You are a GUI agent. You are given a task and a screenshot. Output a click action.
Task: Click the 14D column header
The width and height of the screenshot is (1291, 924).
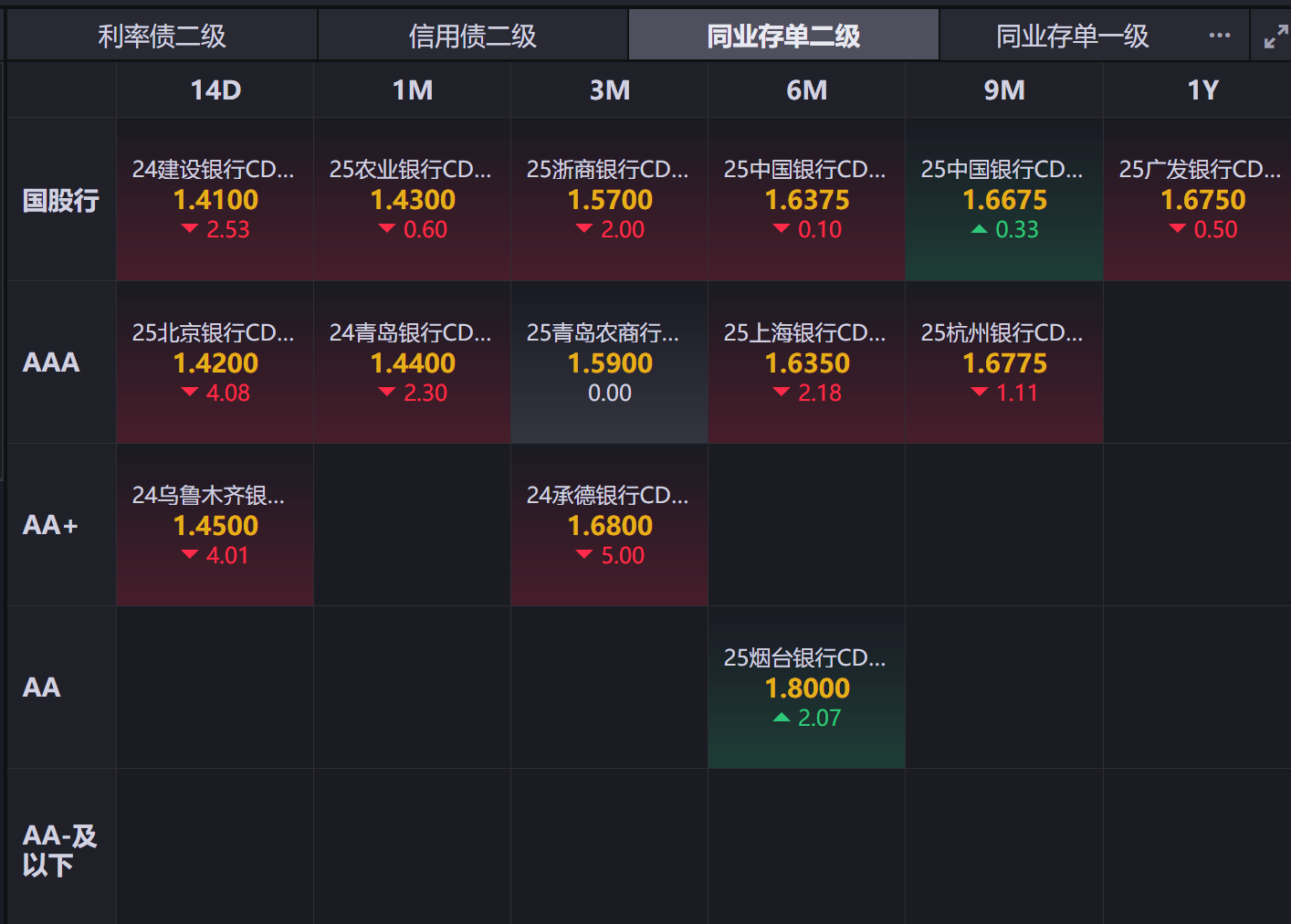215,90
